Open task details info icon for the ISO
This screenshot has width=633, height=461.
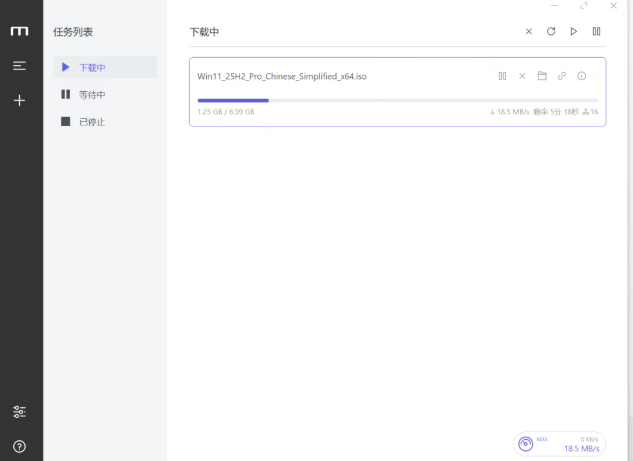tap(582, 76)
